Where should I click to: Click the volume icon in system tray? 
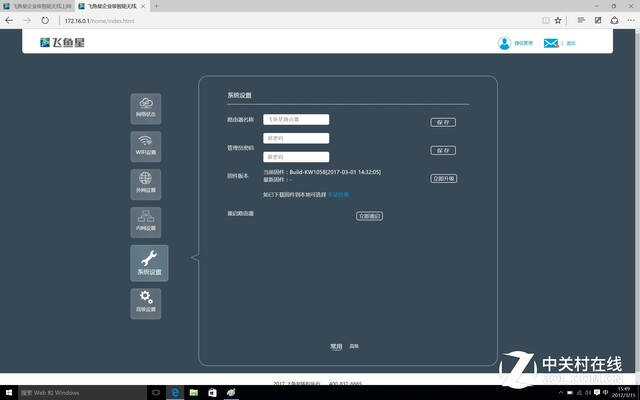point(588,393)
